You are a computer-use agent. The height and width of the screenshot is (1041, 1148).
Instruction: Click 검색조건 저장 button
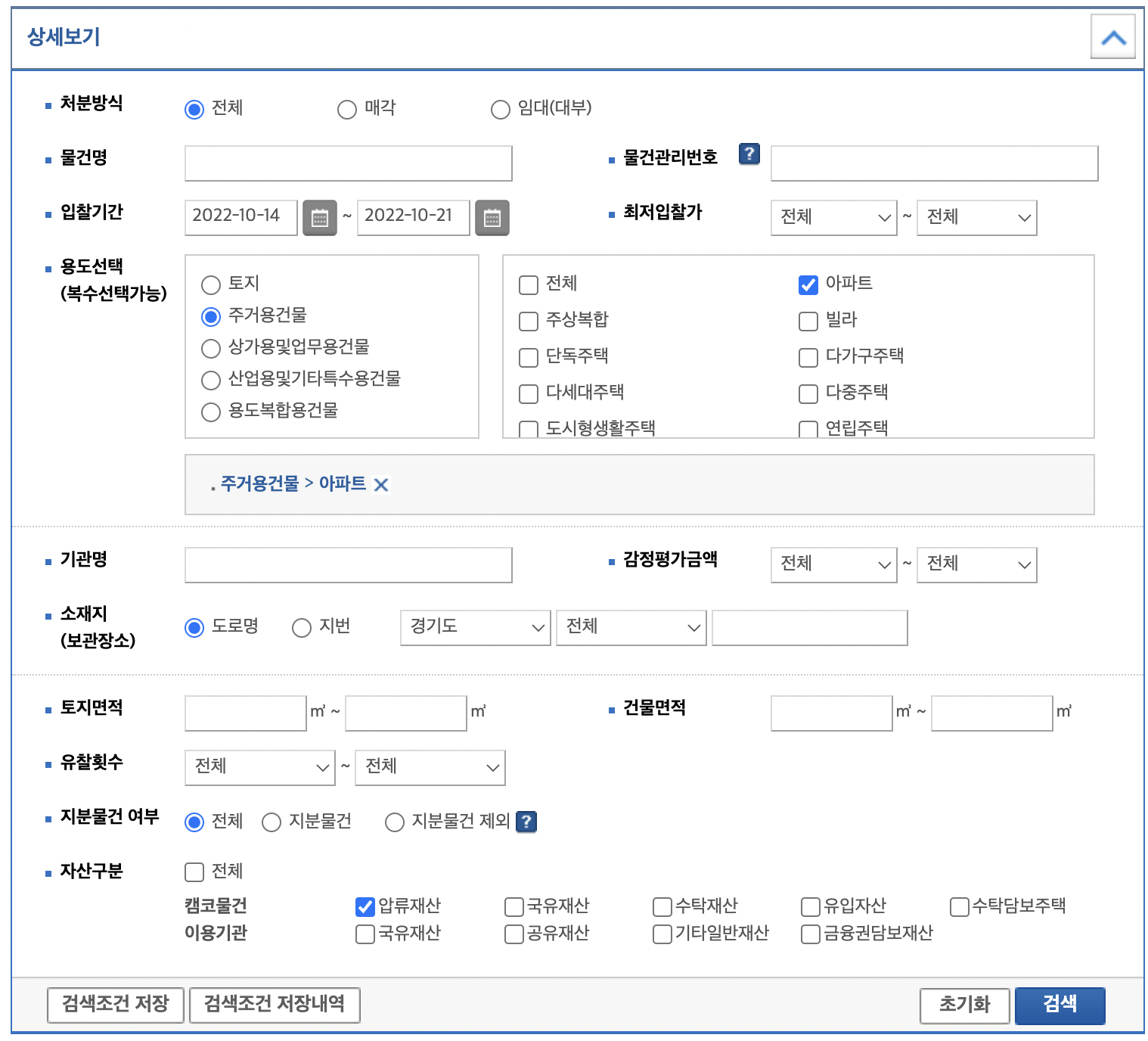coord(116,1005)
